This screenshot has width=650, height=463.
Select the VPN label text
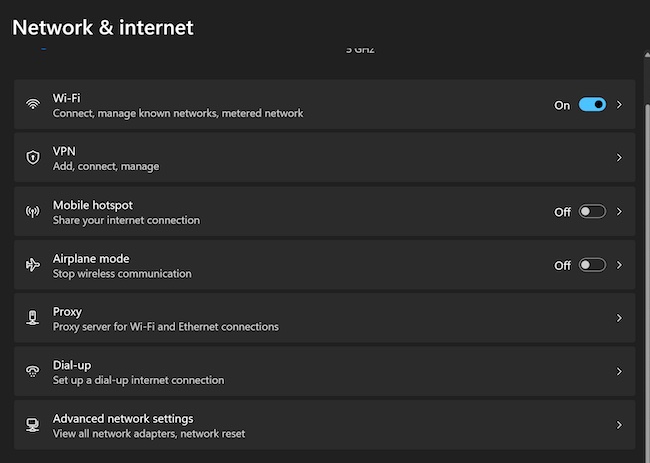click(x=64, y=151)
